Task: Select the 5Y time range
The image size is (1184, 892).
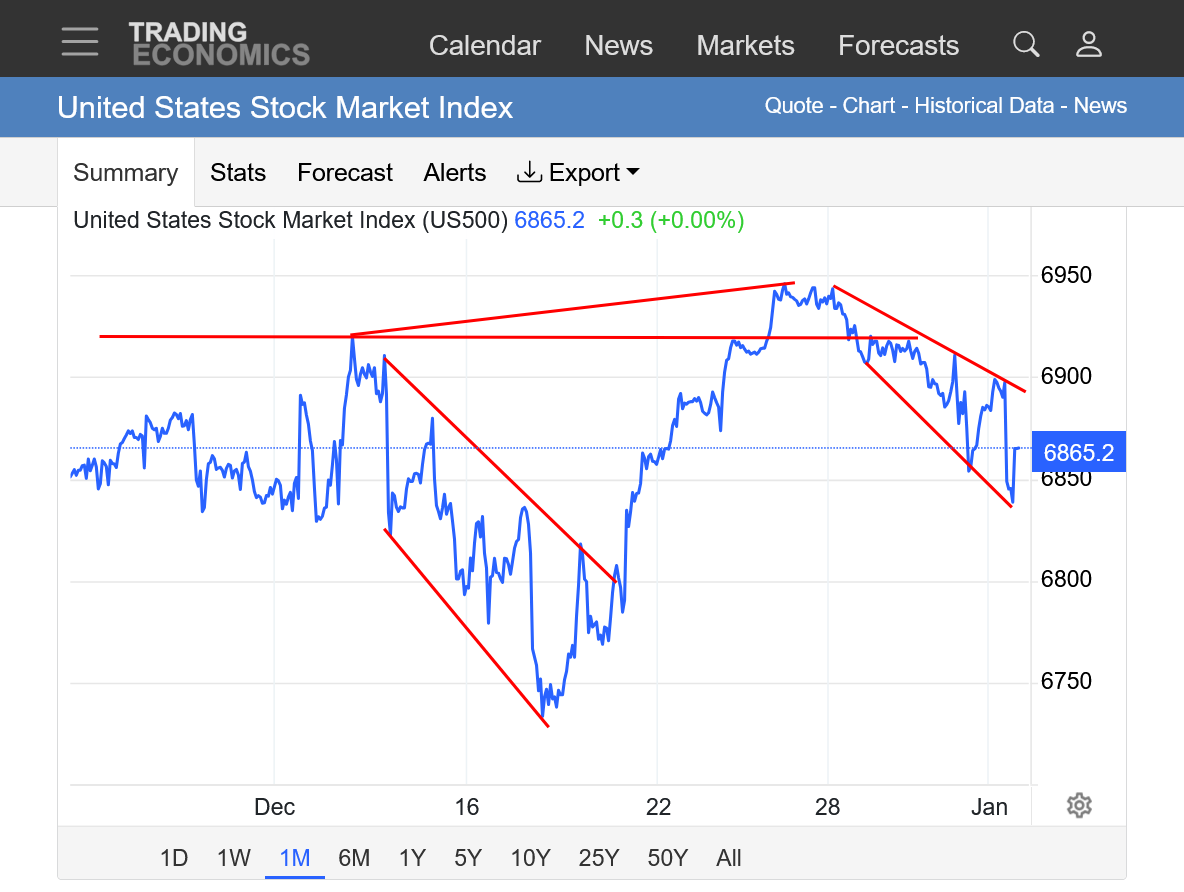Action: [468, 858]
